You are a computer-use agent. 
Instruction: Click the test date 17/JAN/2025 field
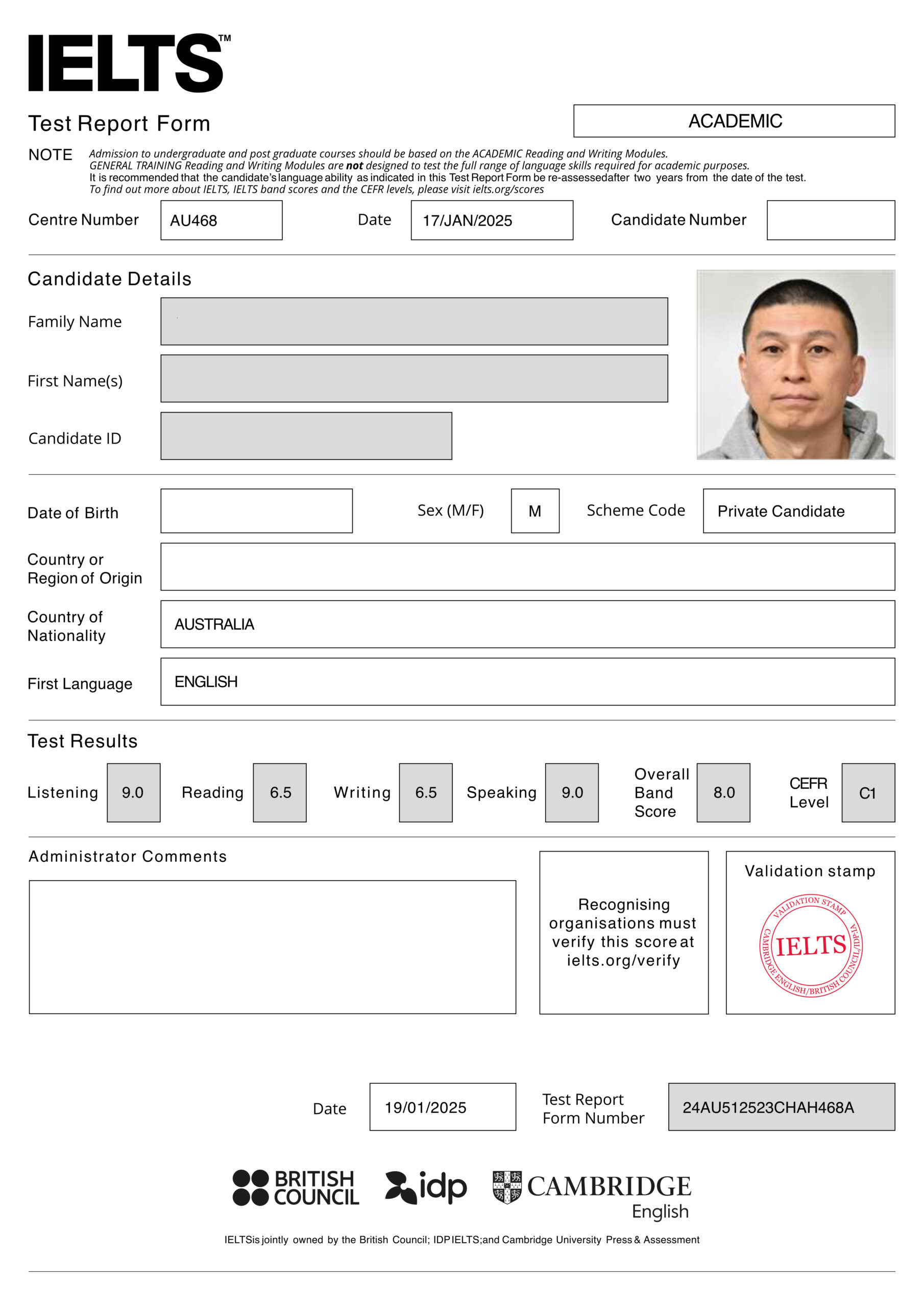[492, 220]
